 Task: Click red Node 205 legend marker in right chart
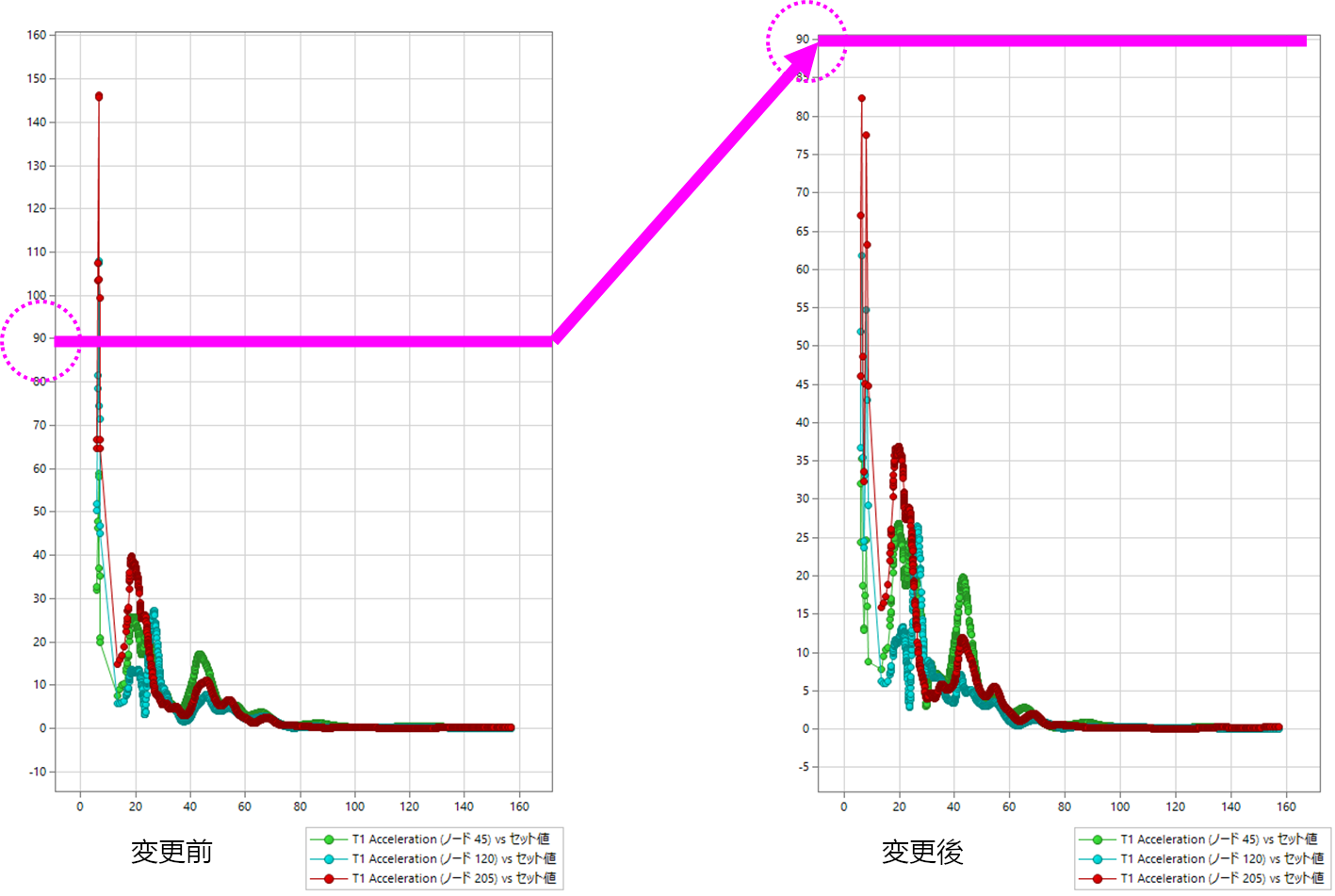(1097, 878)
